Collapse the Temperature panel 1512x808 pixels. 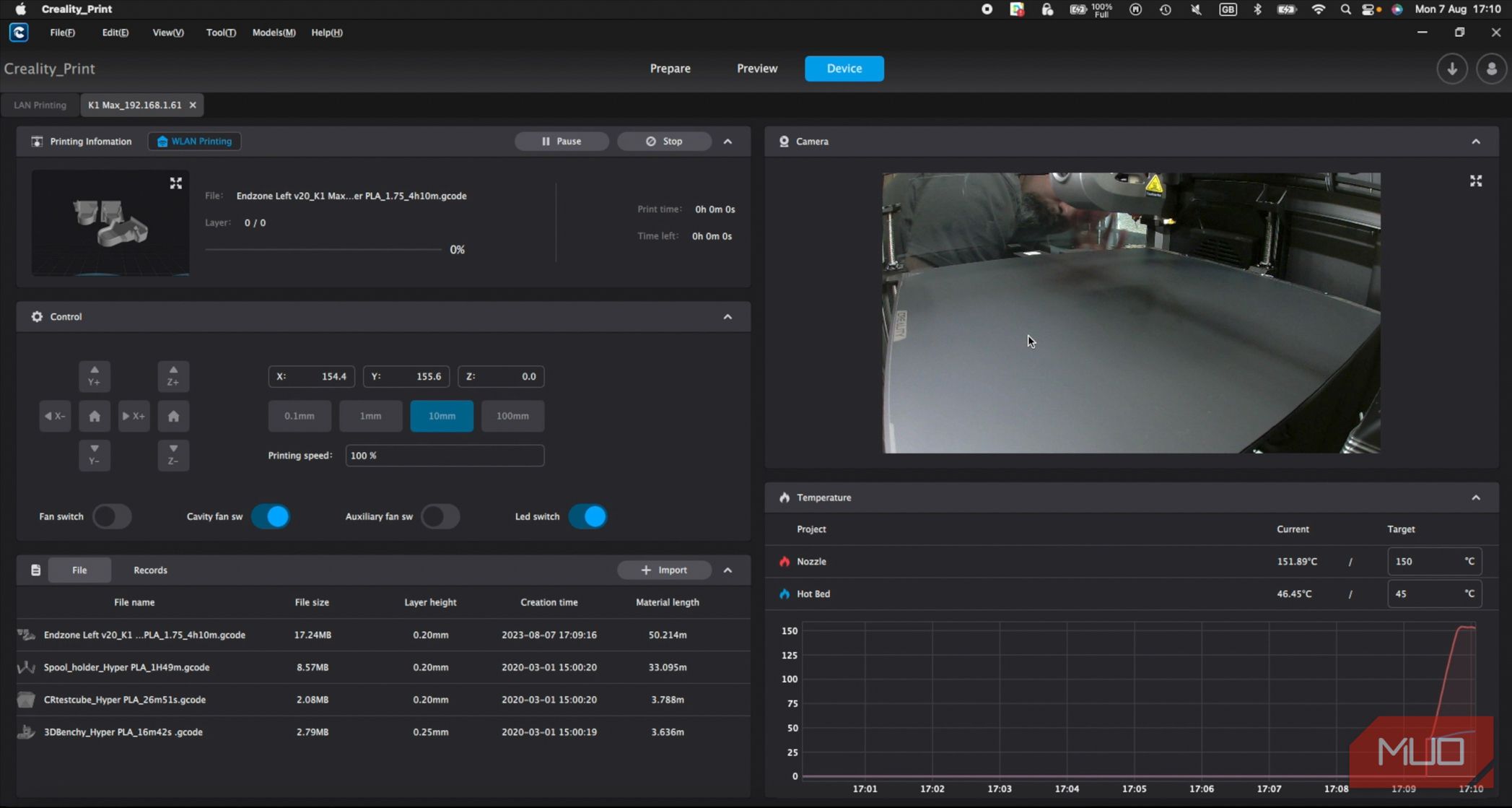coord(1477,498)
